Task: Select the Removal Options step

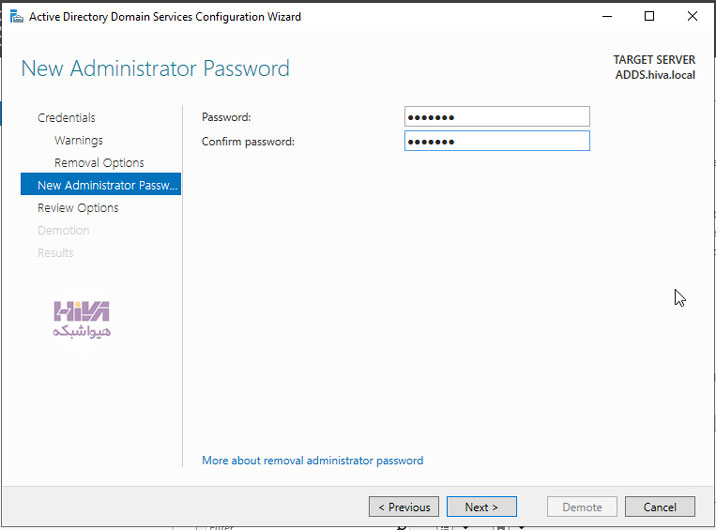Action: coord(99,163)
